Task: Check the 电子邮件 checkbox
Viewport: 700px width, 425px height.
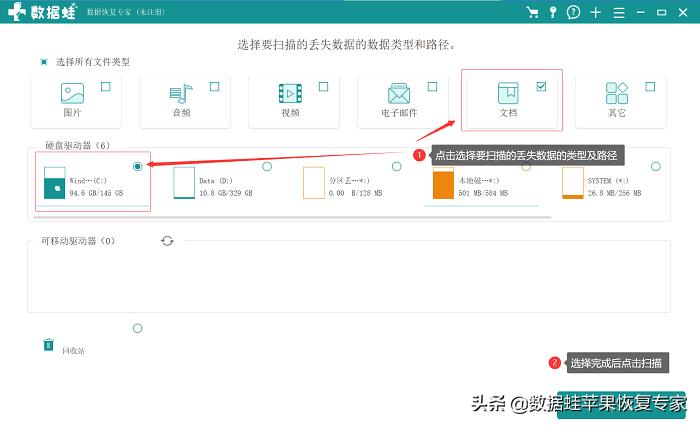Action: point(432,87)
